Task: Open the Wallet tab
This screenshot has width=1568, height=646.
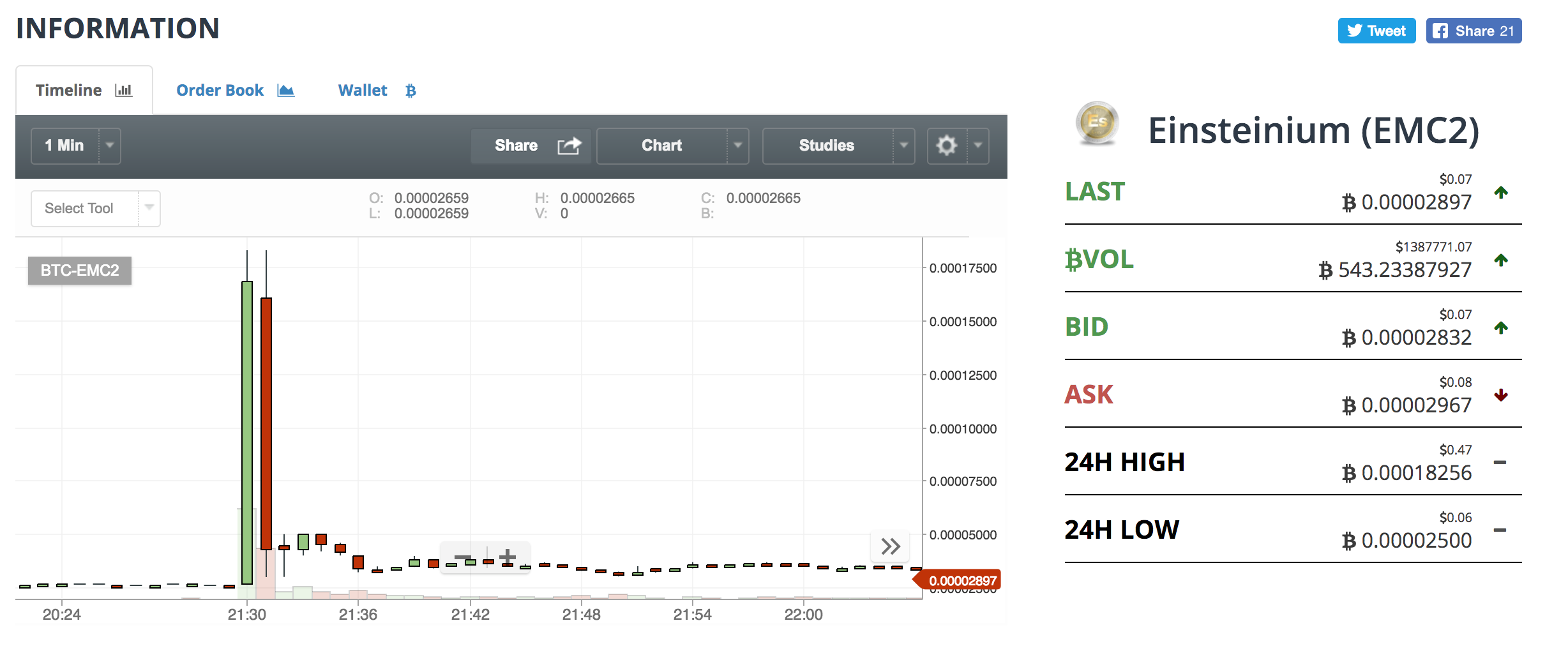Action: [377, 90]
